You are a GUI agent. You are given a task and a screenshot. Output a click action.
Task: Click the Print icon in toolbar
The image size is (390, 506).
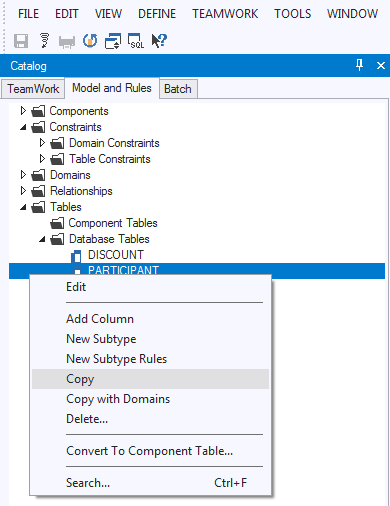click(67, 42)
